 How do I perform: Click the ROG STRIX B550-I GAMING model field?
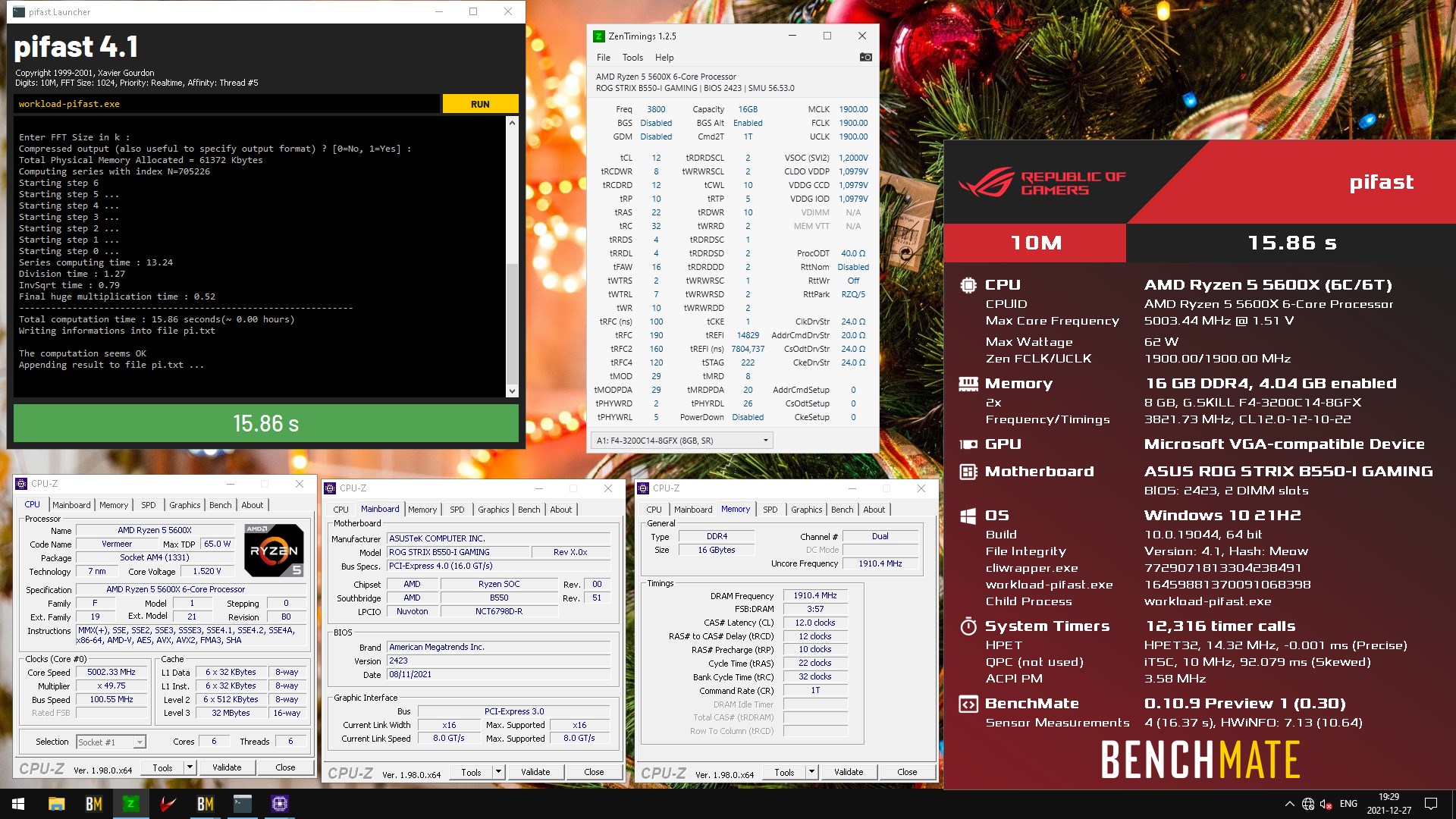click(x=458, y=552)
